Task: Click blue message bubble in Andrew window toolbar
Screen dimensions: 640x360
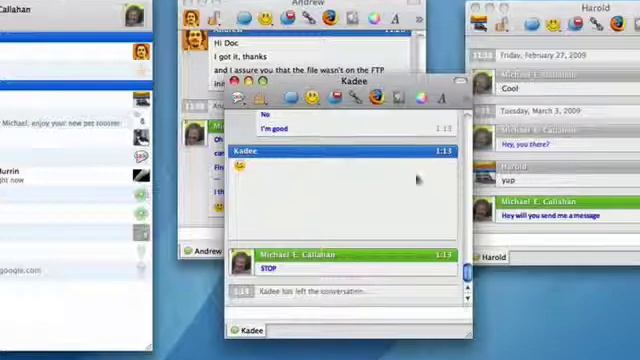Action: (244, 18)
